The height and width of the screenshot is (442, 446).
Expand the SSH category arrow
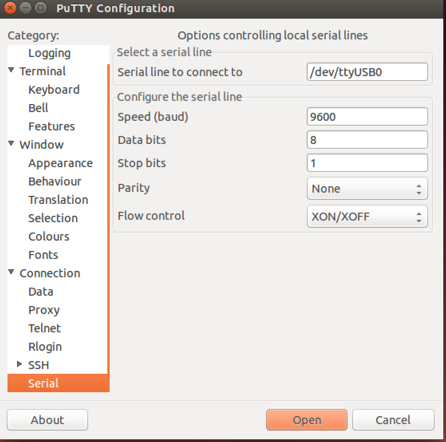click(19, 364)
